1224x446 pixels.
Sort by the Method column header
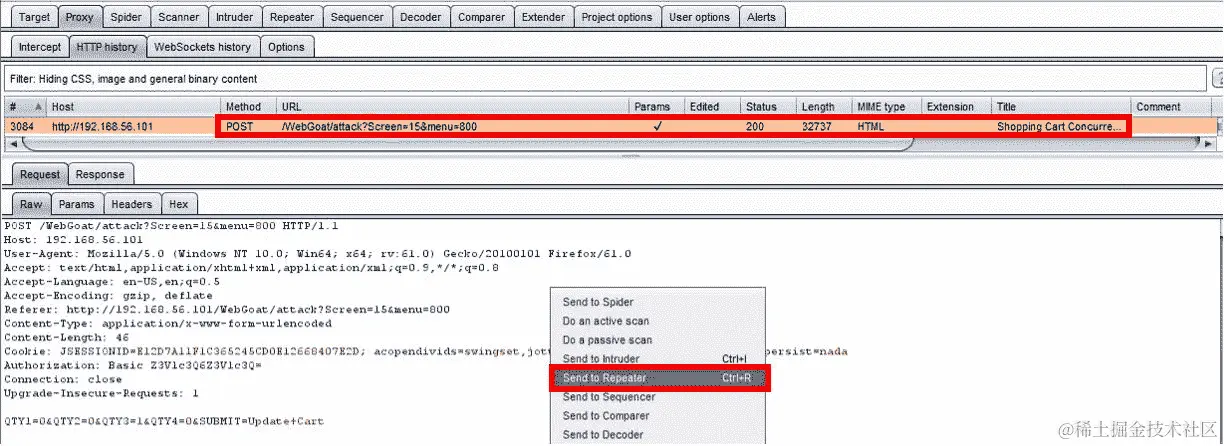click(x=248, y=107)
